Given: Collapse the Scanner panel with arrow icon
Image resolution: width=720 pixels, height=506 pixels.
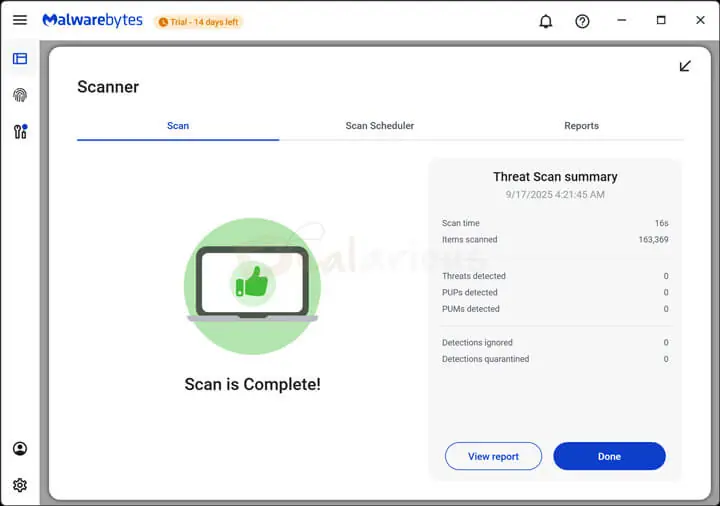Looking at the screenshot, I should 685,66.
